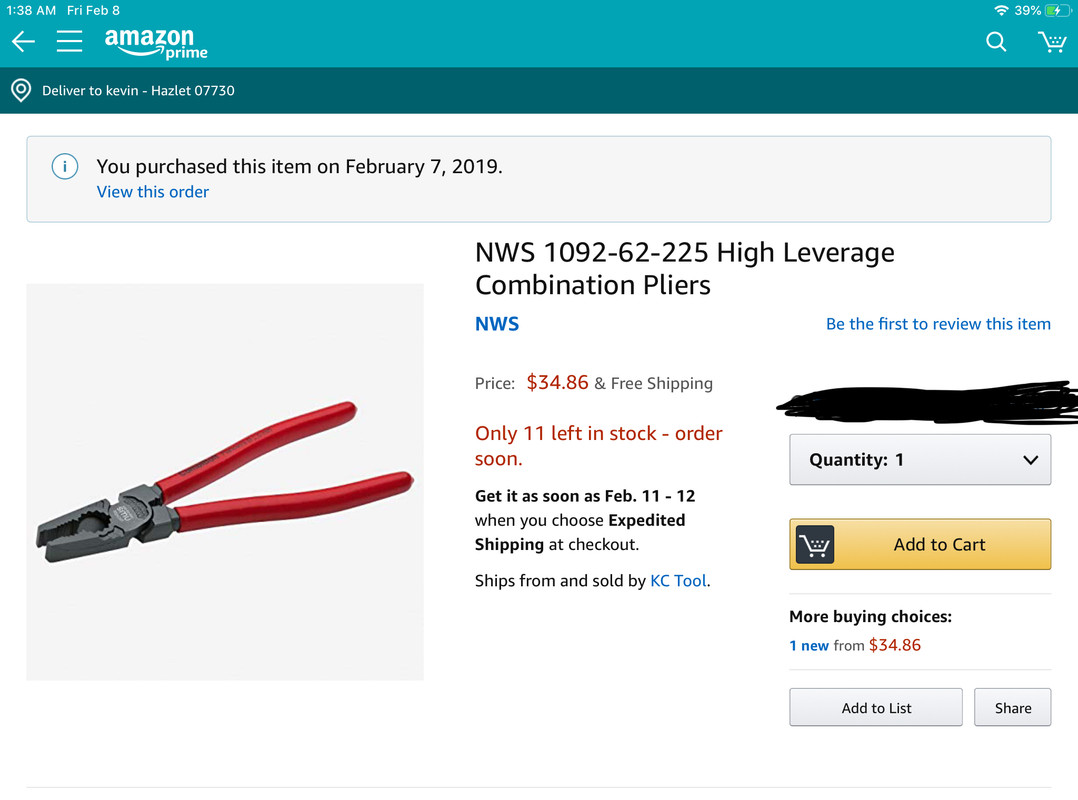Click Be the first to review this item
Screen dimensions: 1078x800
point(938,324)
